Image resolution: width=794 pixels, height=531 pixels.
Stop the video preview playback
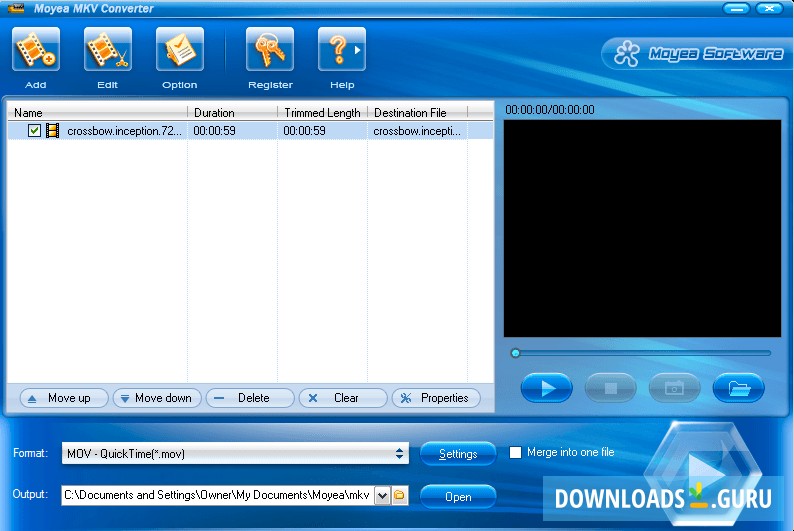(x=610, y=388)
